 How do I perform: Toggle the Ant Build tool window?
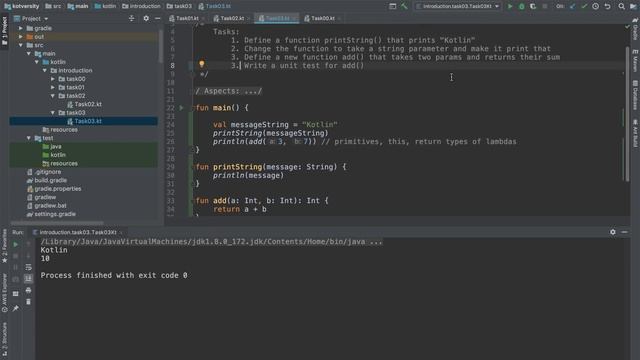coord(635,133)
